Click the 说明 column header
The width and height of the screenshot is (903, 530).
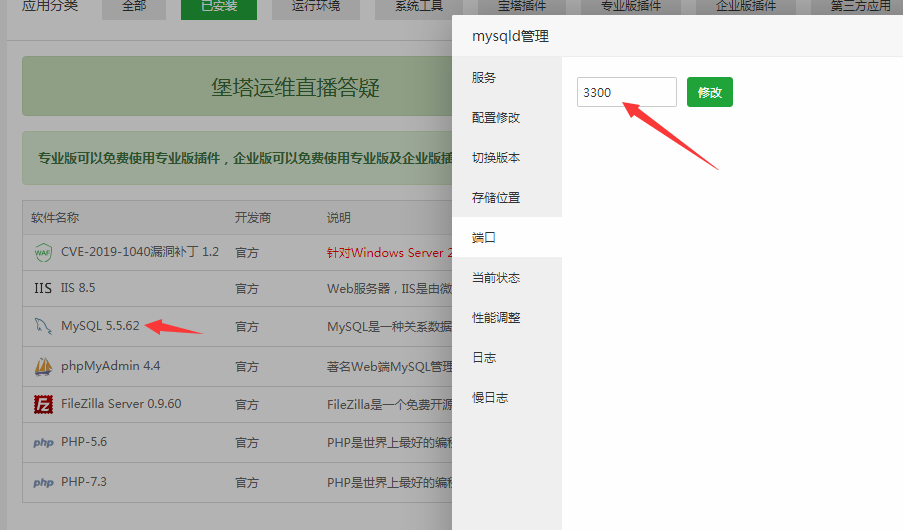point(339,218)
